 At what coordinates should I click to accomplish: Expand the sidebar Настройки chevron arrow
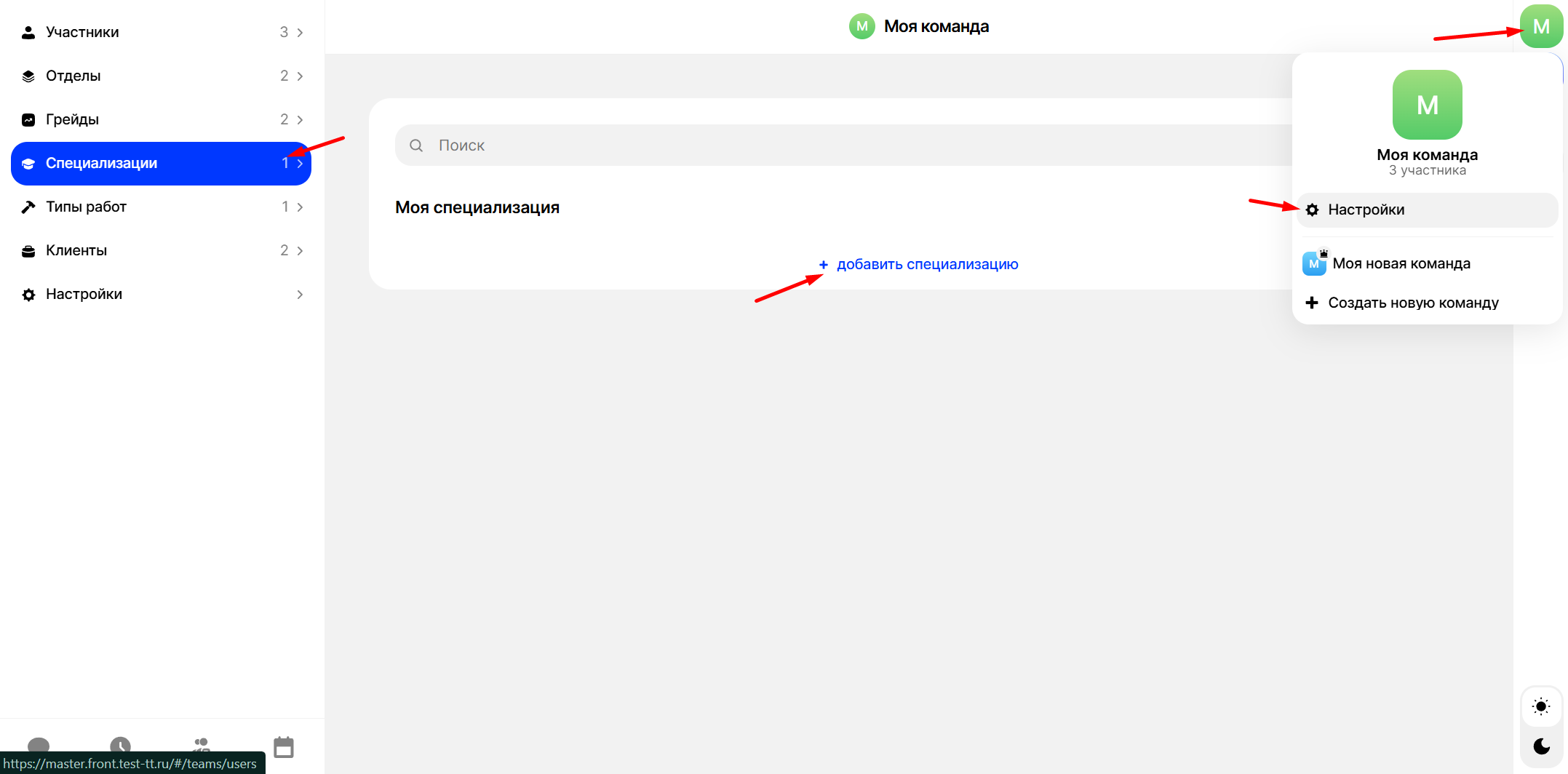(x=300, y=295)
